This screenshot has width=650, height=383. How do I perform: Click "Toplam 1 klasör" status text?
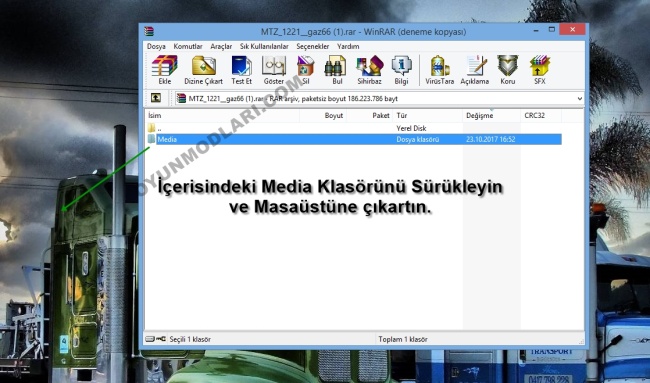403,339
